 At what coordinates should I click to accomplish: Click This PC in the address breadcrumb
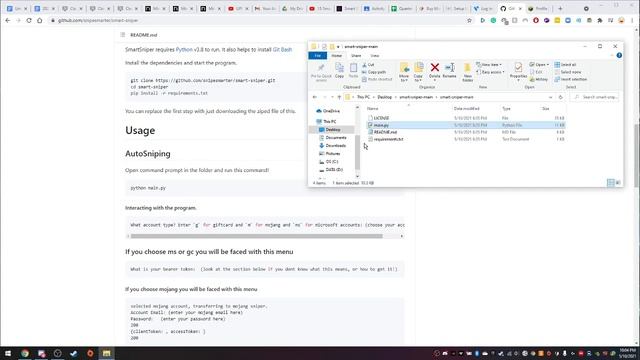click(x=363, y=97)
